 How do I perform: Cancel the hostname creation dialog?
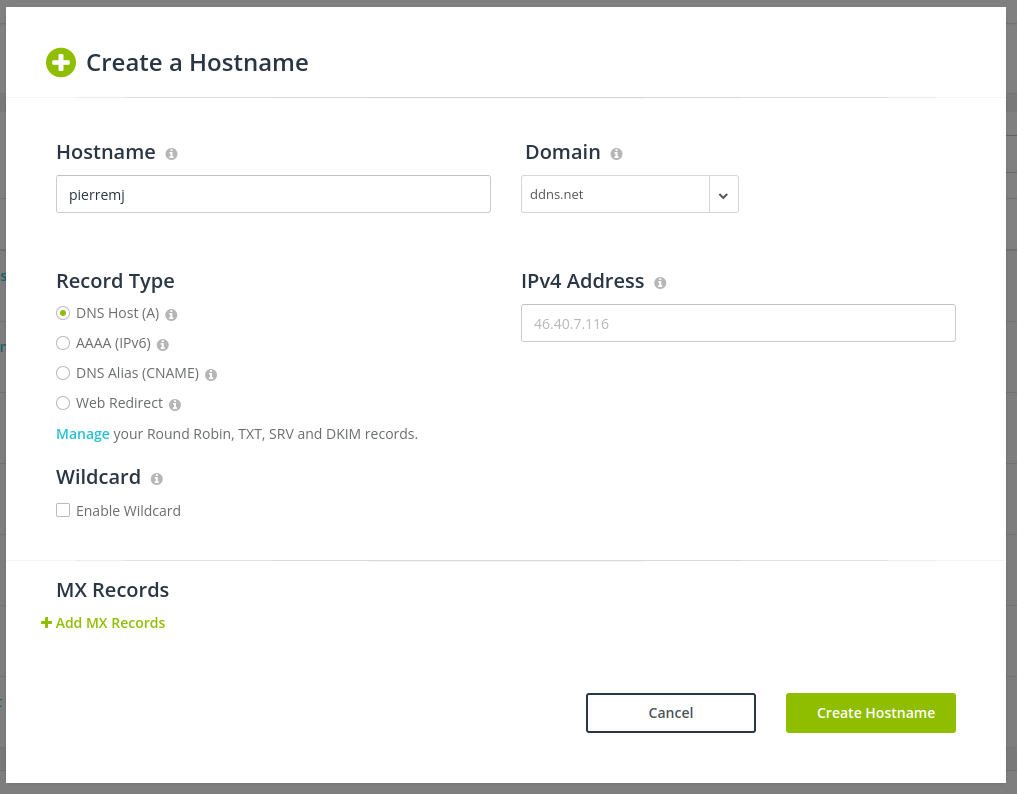tap(670, 713)
